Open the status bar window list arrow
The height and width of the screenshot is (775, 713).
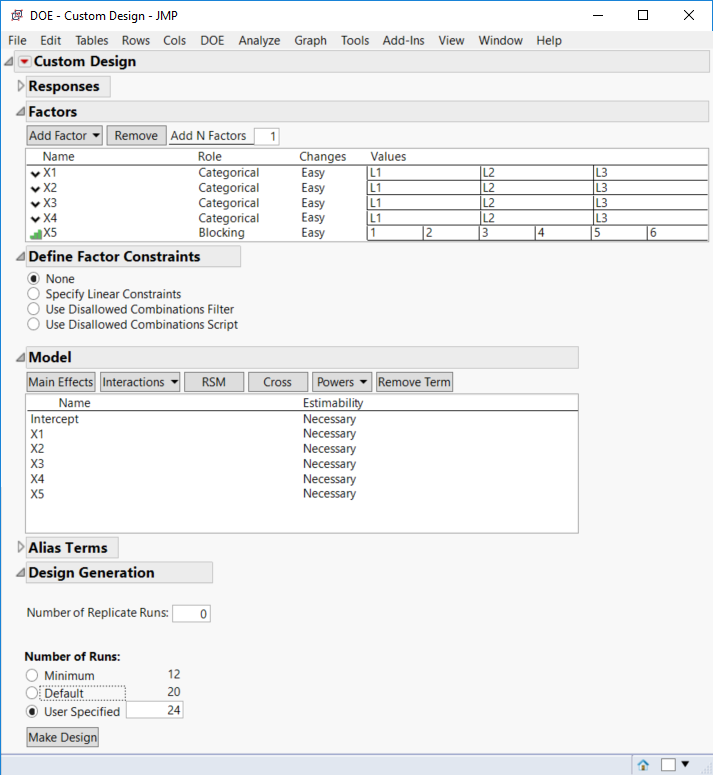[685, 764]
